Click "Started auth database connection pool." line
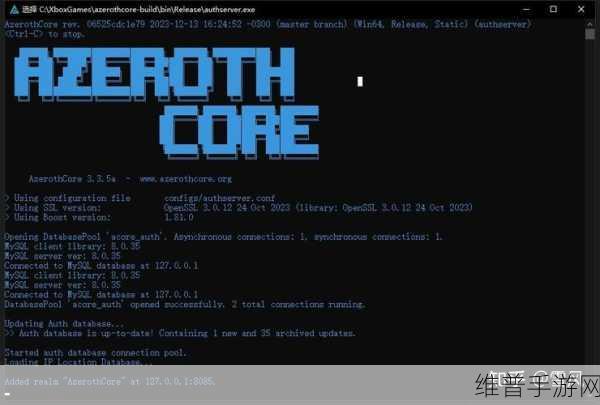600x405 pixels. (95, 353)
